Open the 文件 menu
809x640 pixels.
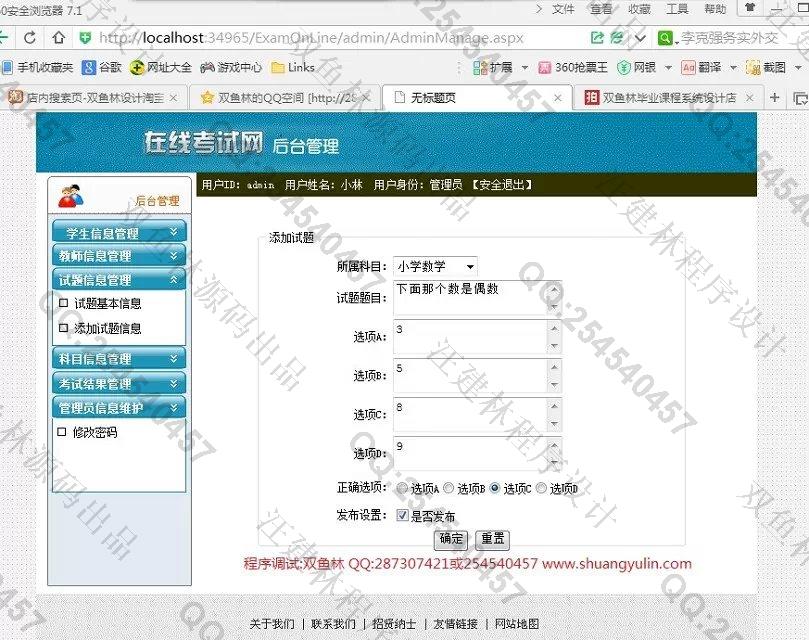coord(563,9)
